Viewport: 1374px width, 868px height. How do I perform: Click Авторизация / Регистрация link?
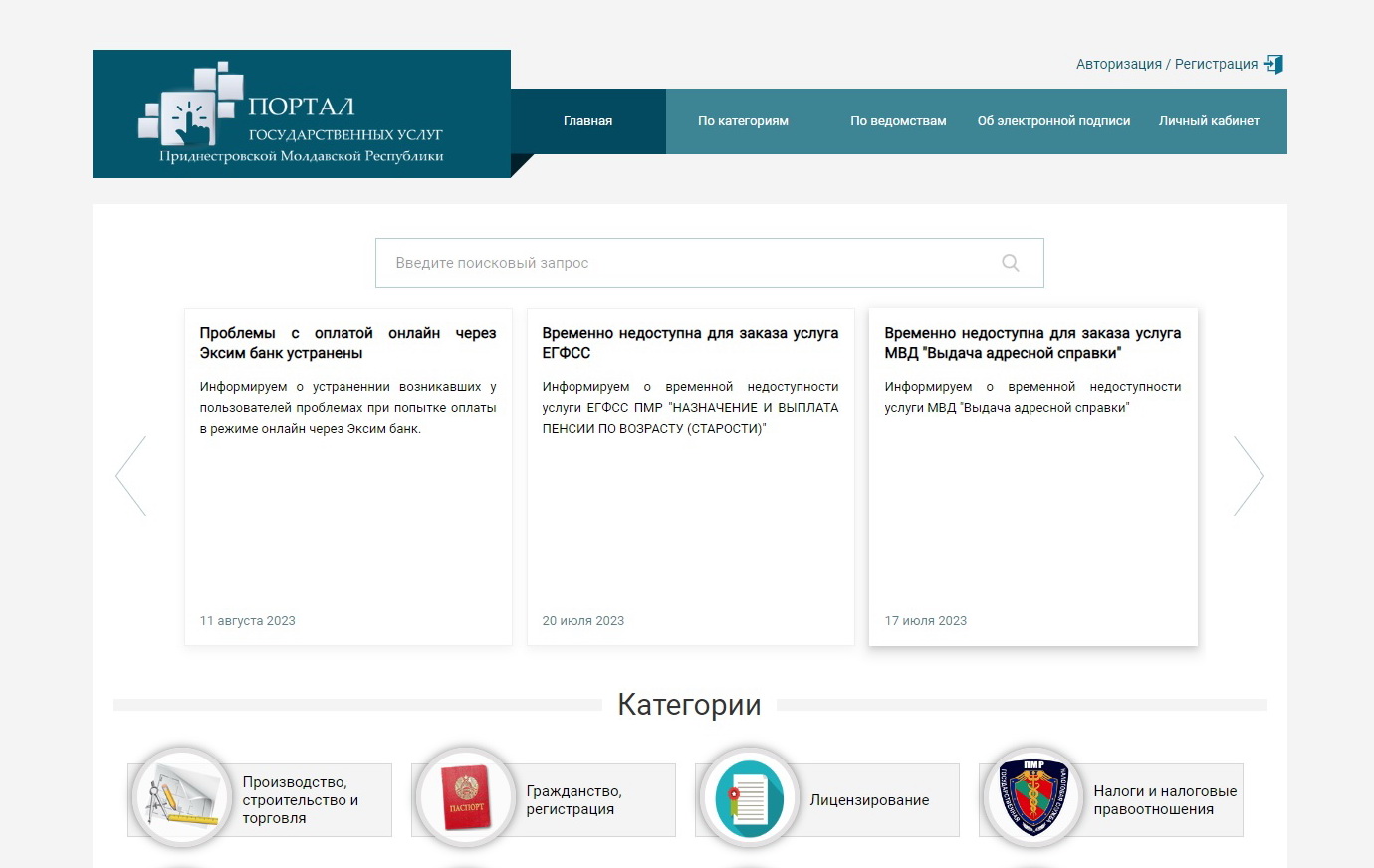pos(1167,64)
